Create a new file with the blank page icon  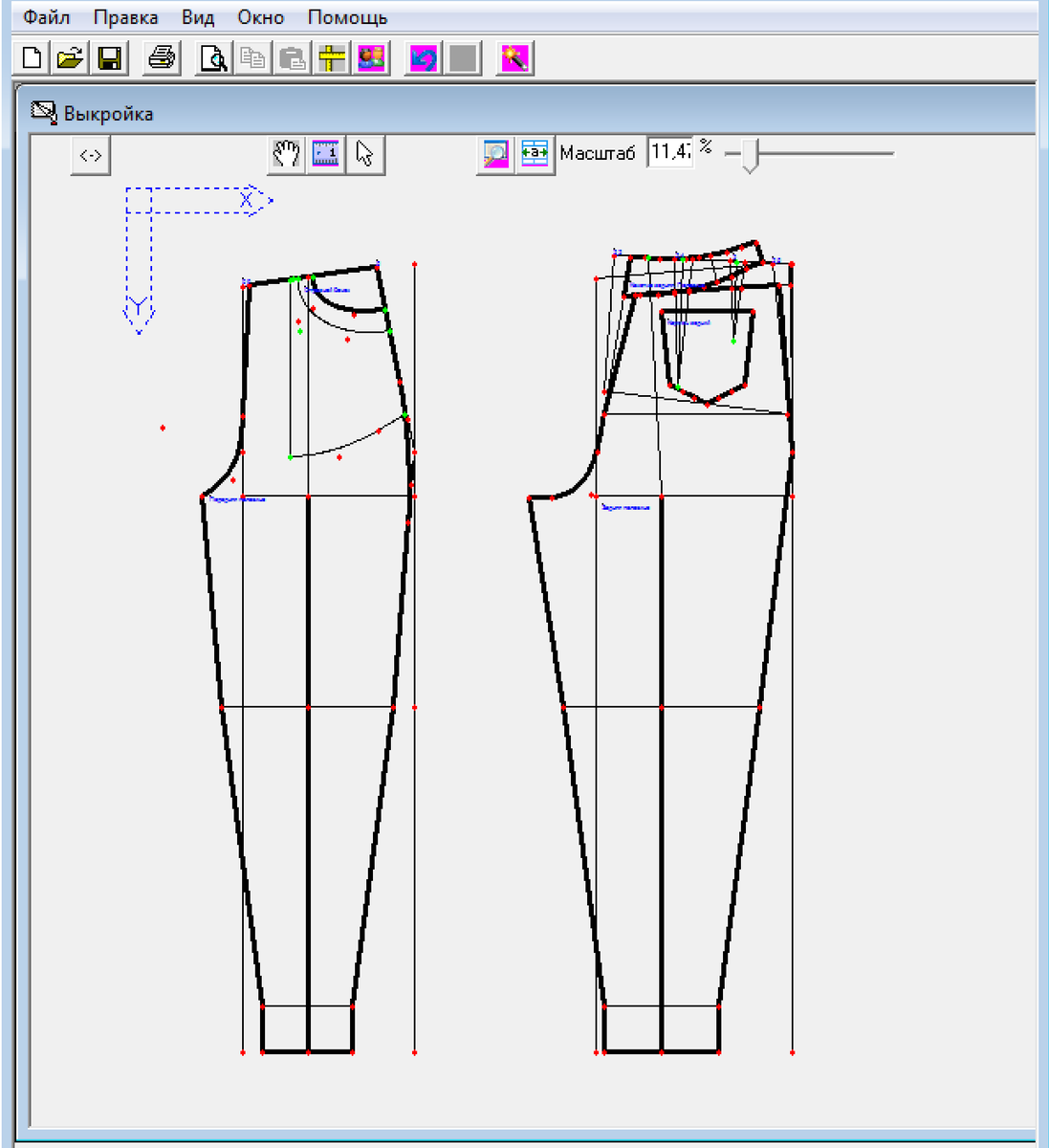click(x=32, y=58)
